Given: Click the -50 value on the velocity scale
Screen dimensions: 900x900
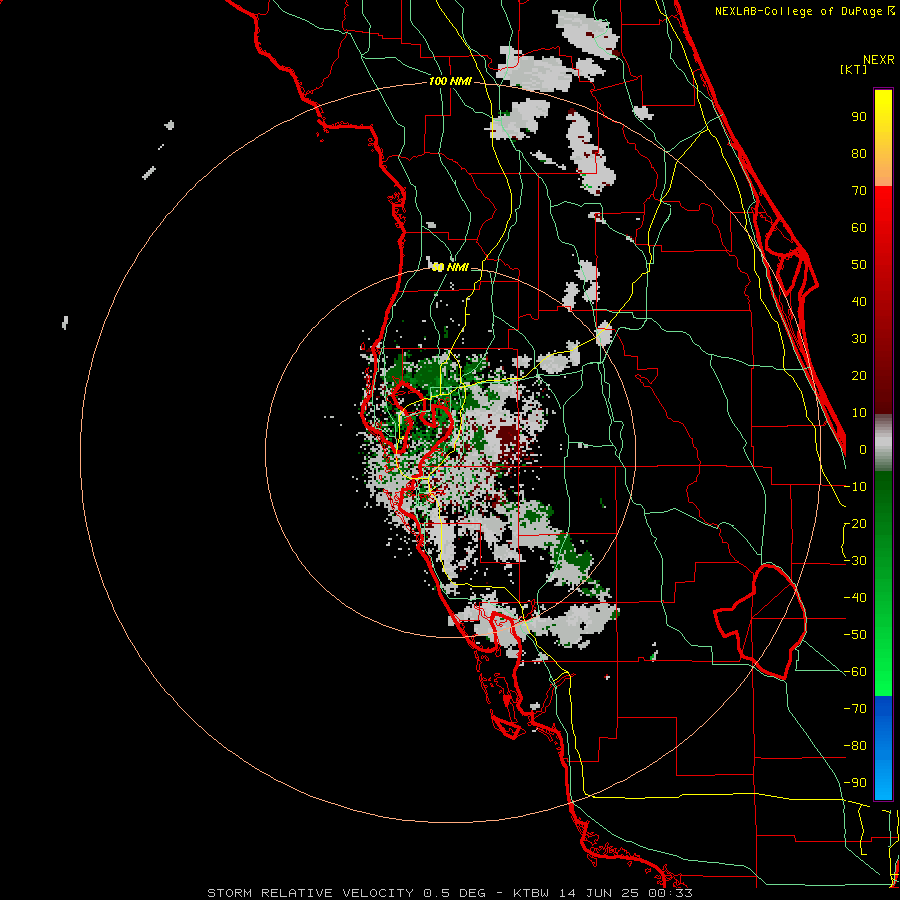Looking at the screenshot, I should click(x=855, y=635).
